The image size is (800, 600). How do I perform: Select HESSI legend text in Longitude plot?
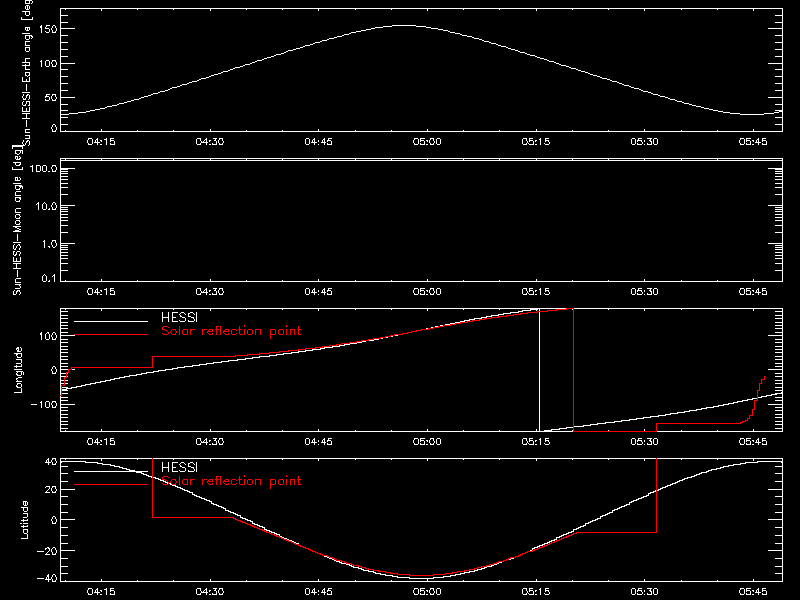[179, 317]
